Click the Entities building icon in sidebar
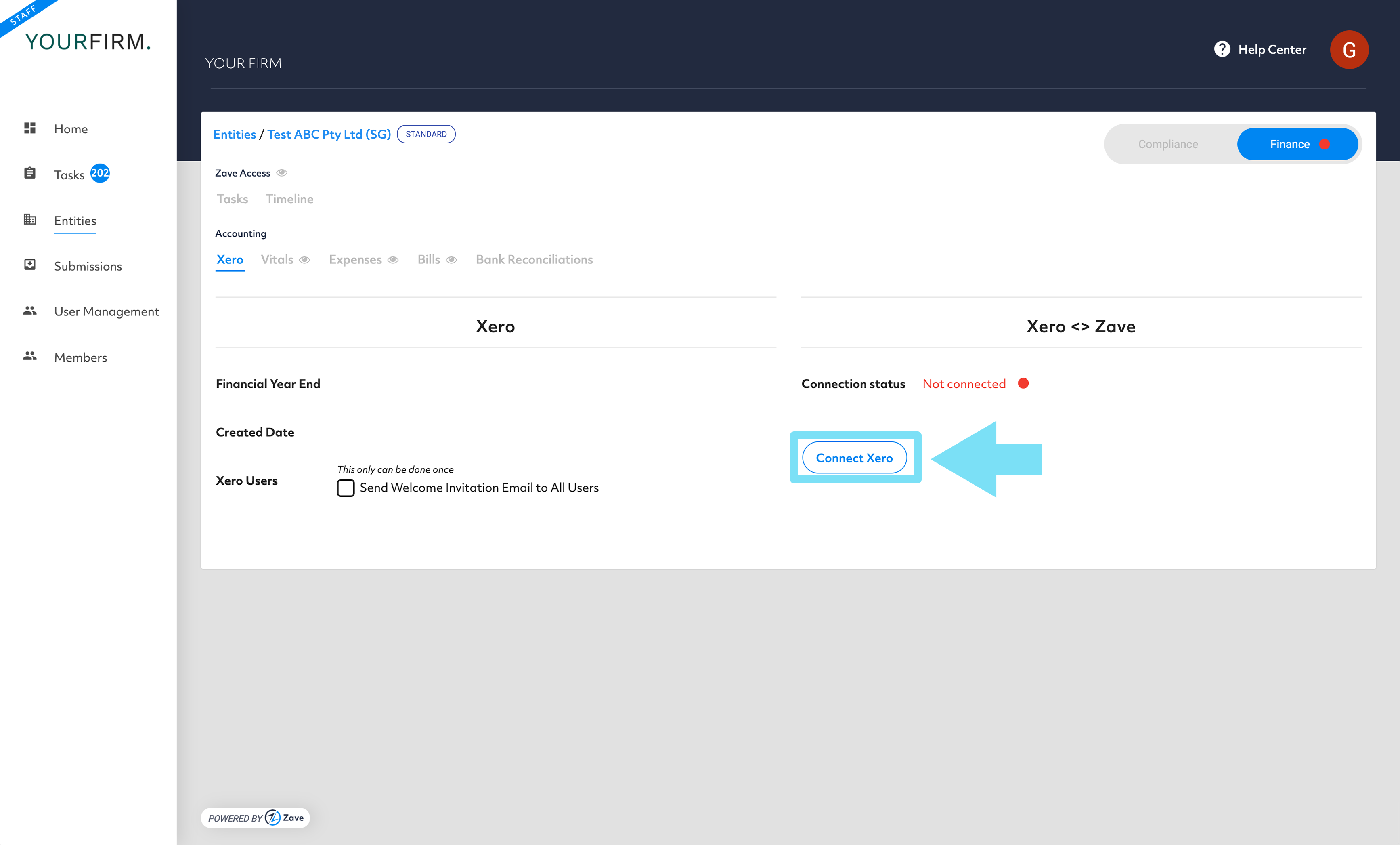 [30, 219]
